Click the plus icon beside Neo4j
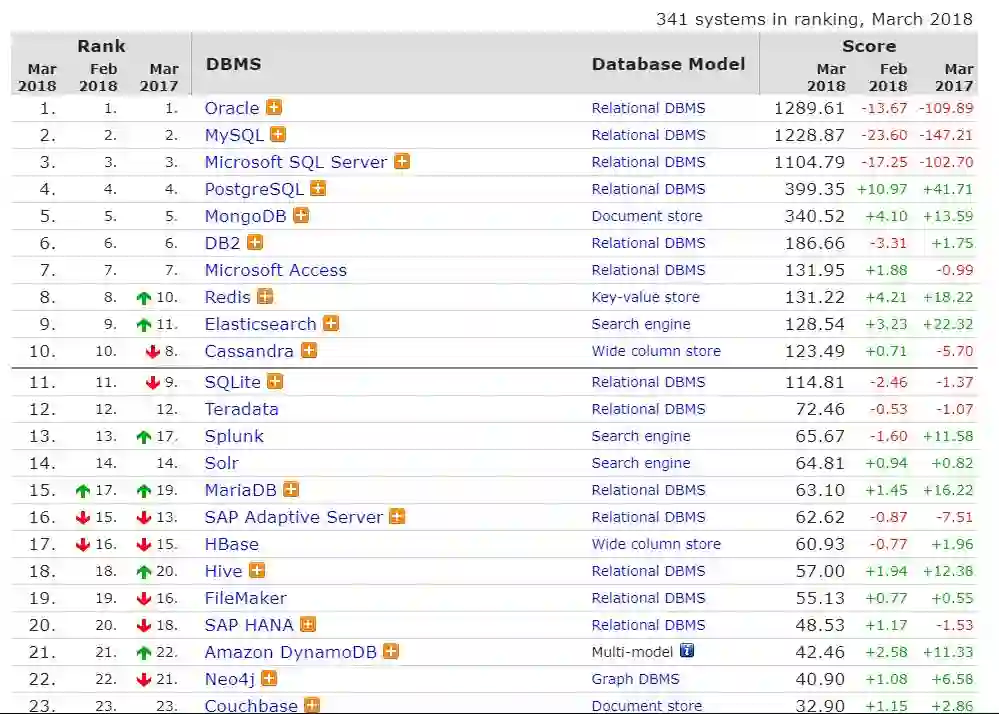Screen dimensions: 999x714 (269, 678)
